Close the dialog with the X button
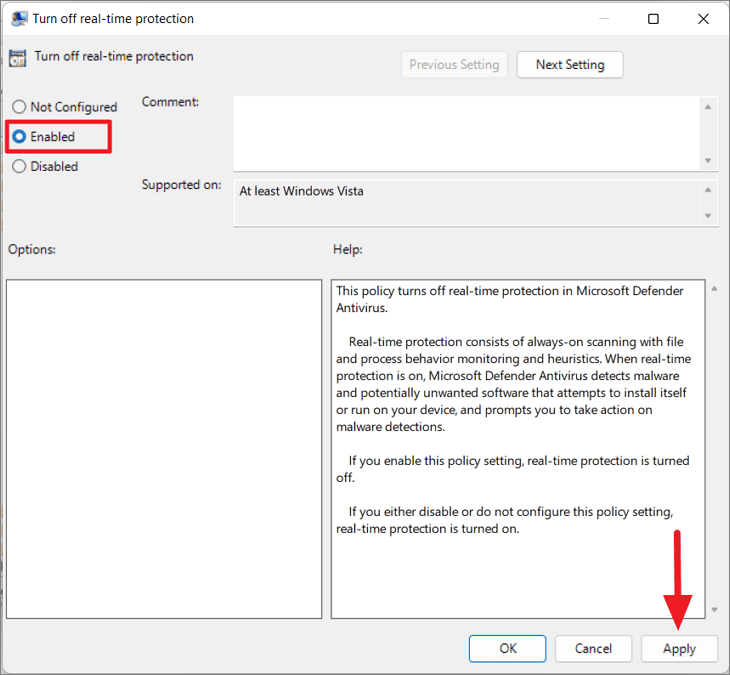Screen dimensions: 730x675 tap(703, 19)
